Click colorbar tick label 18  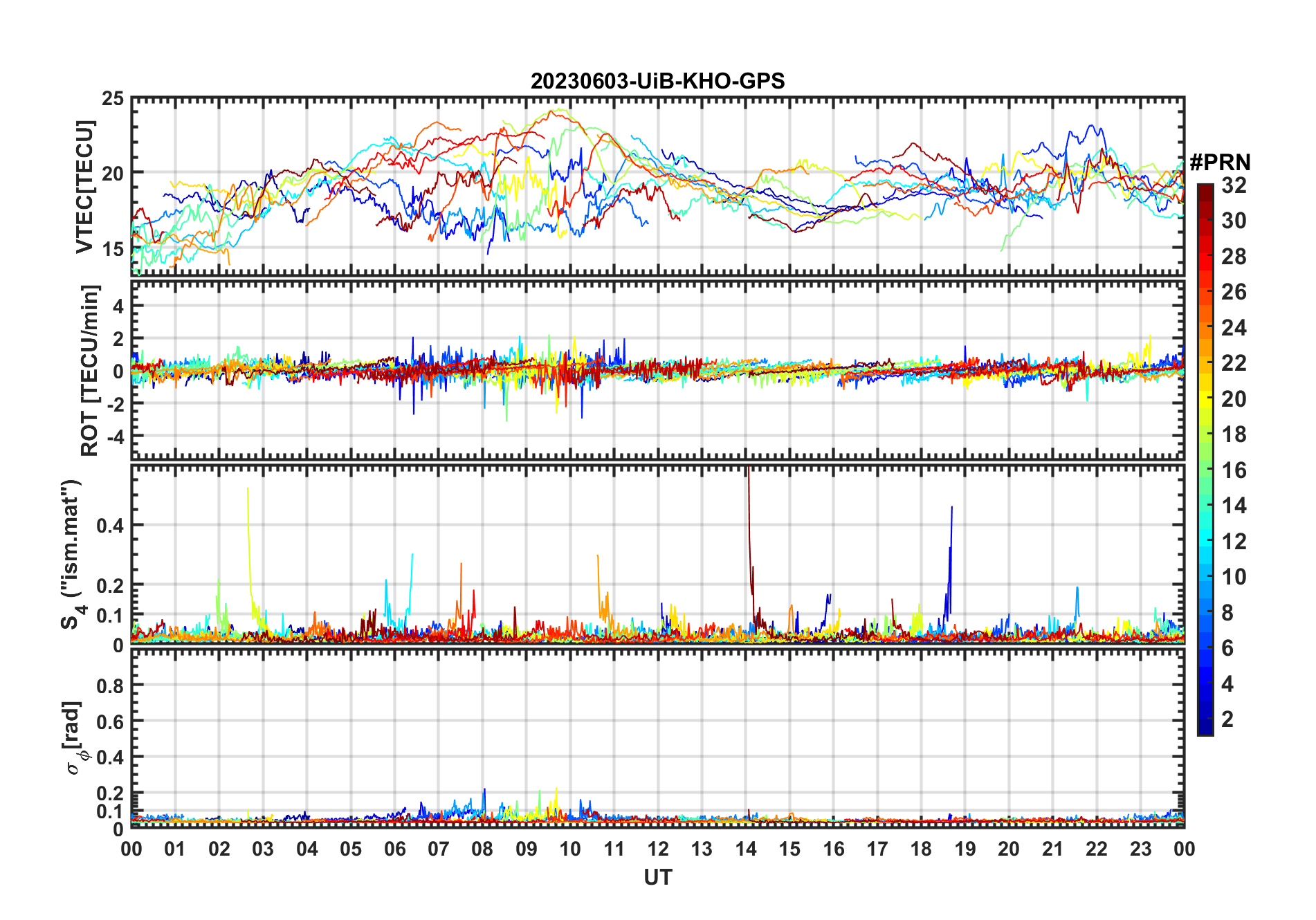pyautogui.click(x=1234, y=434)
